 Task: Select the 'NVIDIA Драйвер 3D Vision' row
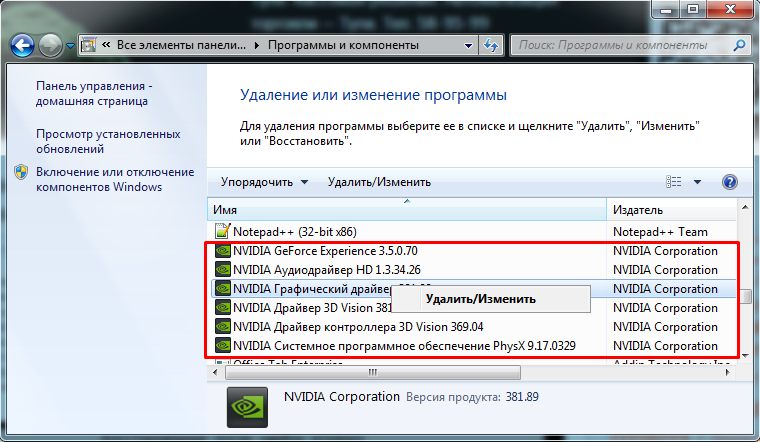tap(313, 308)
